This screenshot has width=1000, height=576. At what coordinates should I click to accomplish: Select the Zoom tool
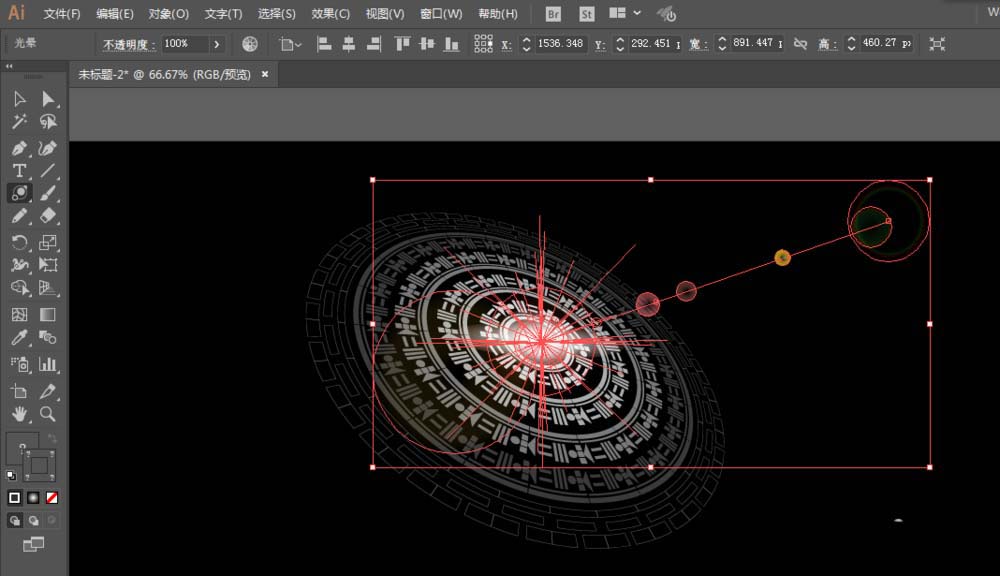point(48,414)
